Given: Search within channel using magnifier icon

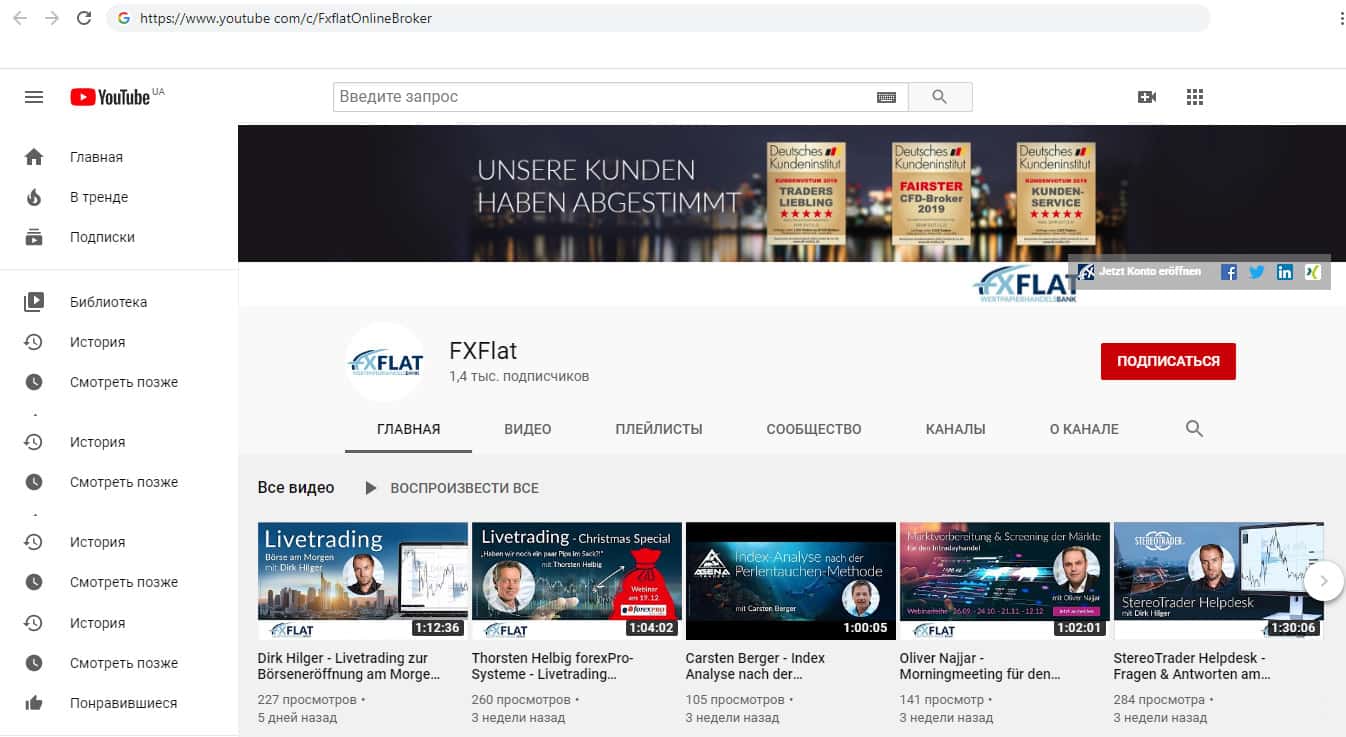Looking at the screenshot, I should 1194,429.
